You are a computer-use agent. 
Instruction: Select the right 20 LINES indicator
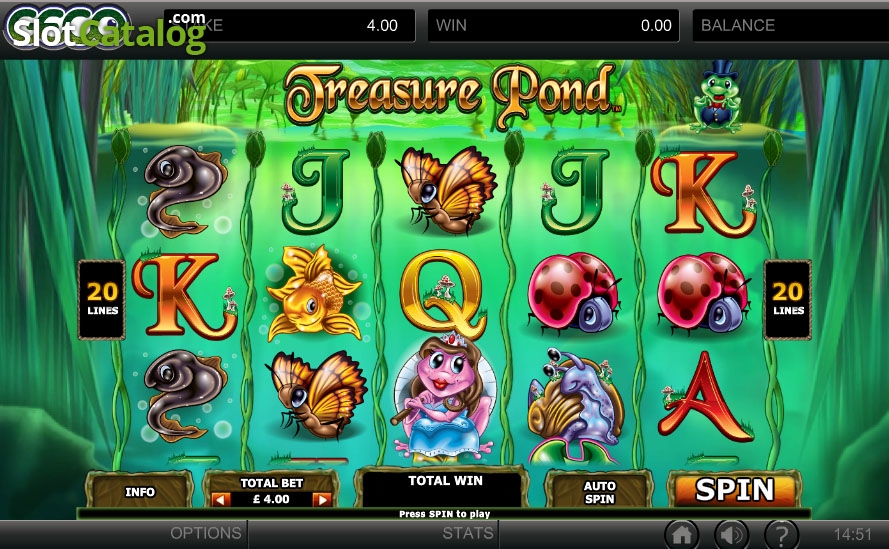[788, 299]
